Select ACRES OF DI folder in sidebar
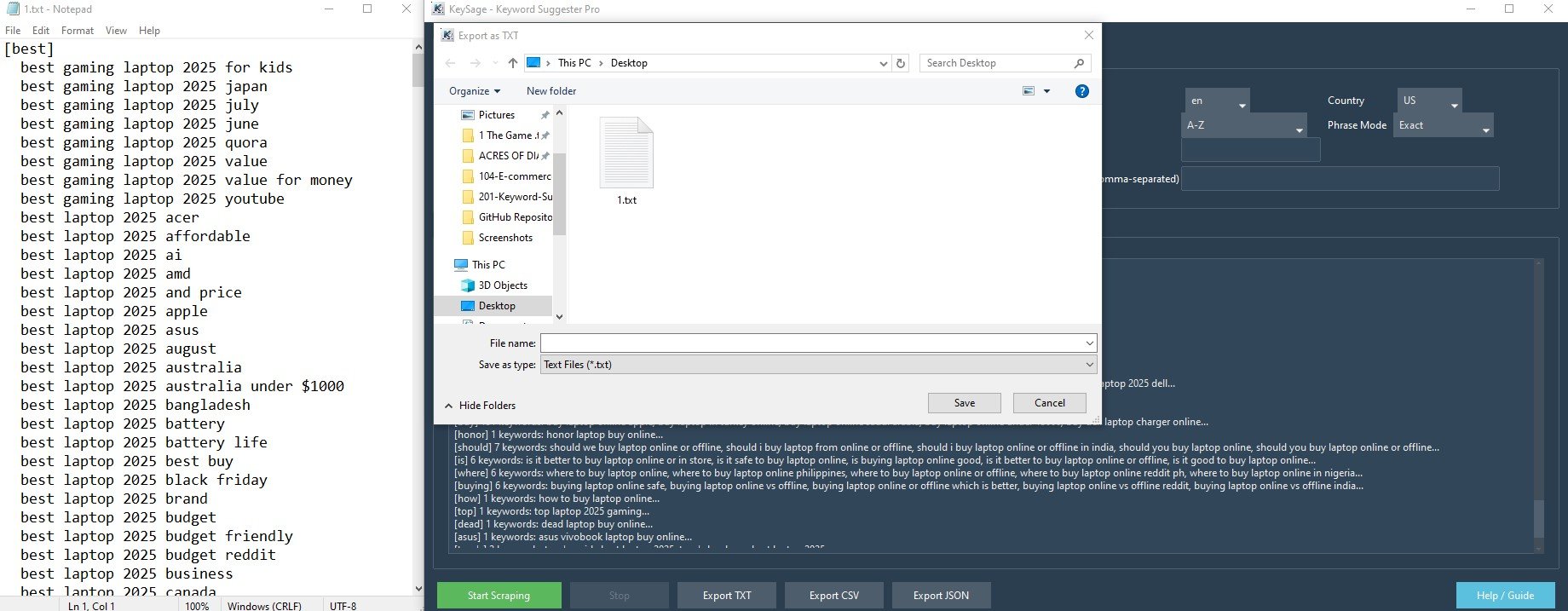 (506, 156)
